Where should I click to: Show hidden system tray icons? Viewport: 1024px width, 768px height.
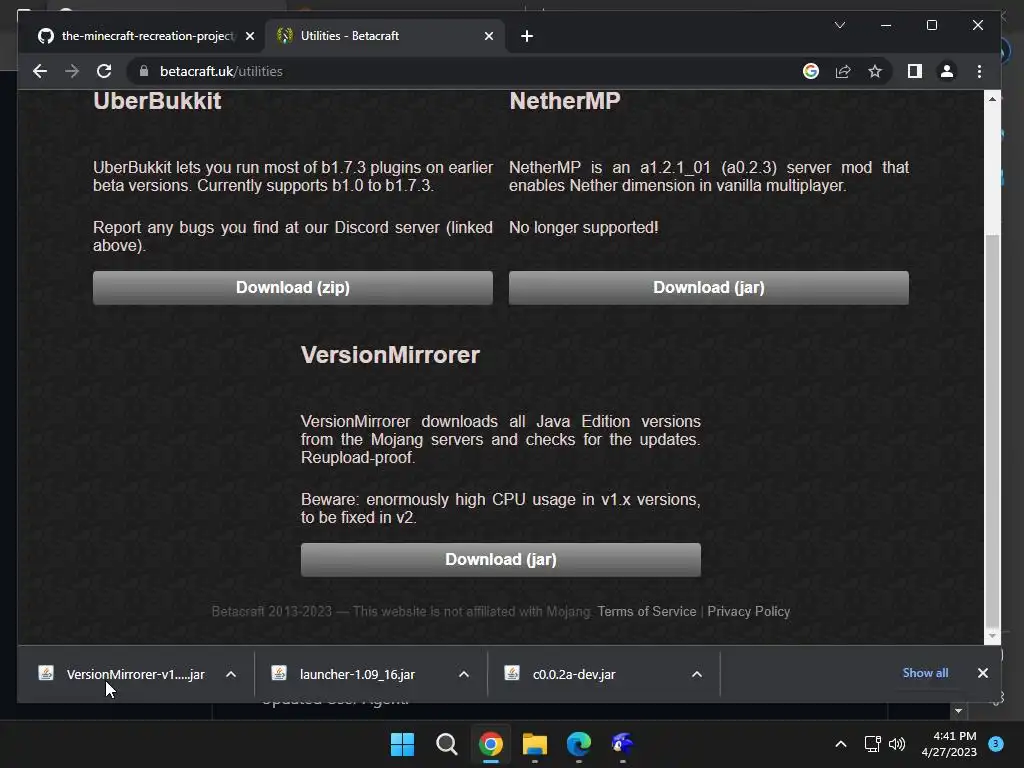tap(841, 744)
